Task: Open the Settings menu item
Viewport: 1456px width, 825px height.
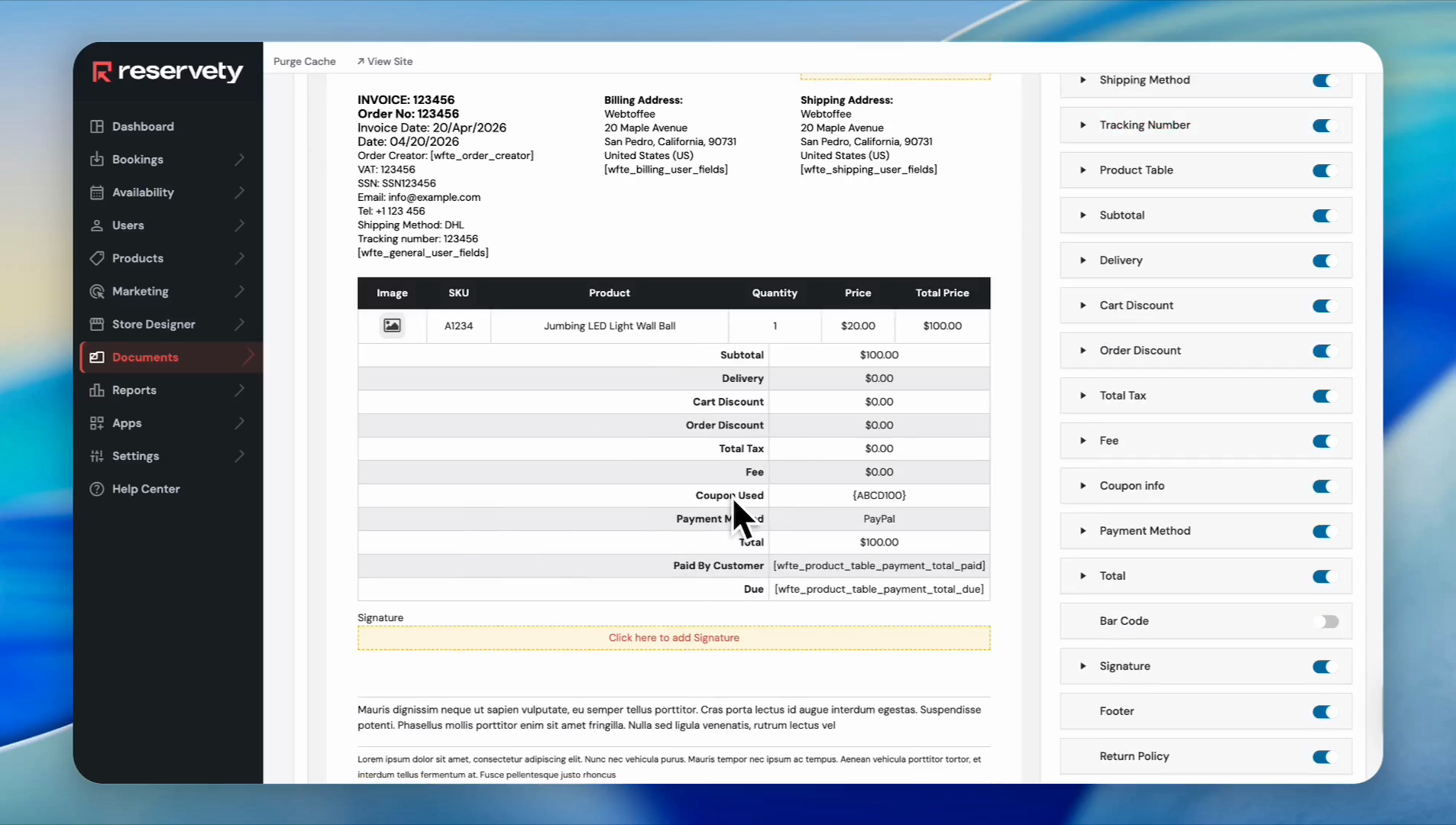Action: pyautogui.click(x=136, y=456)
